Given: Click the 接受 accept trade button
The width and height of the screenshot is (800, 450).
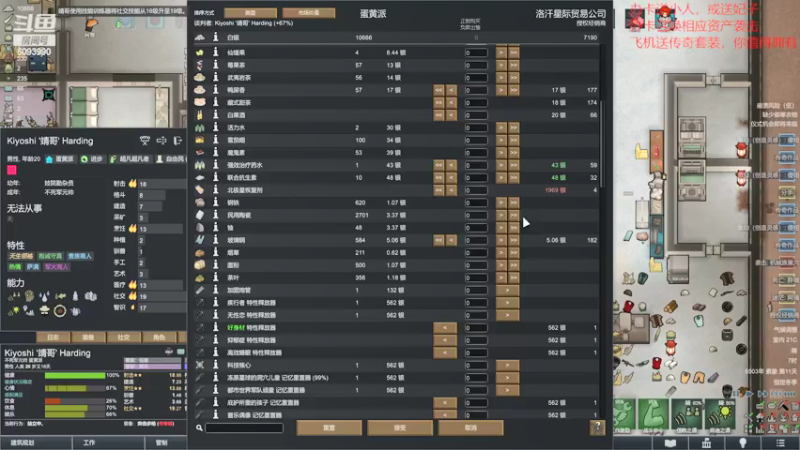Looking at the screenshot, I should (x=400, y=428).
